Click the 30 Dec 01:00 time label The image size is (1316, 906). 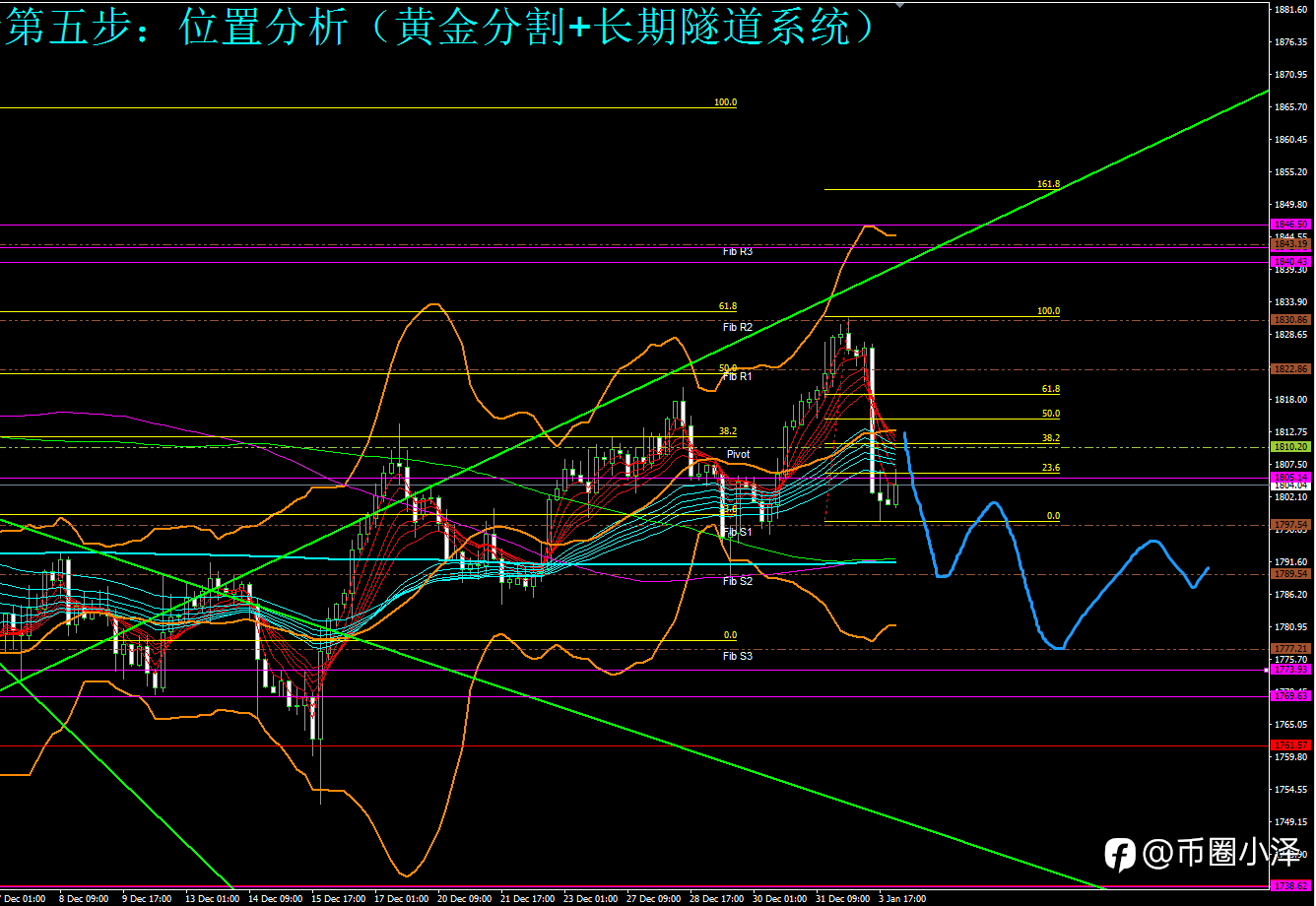tap(779, 899)
